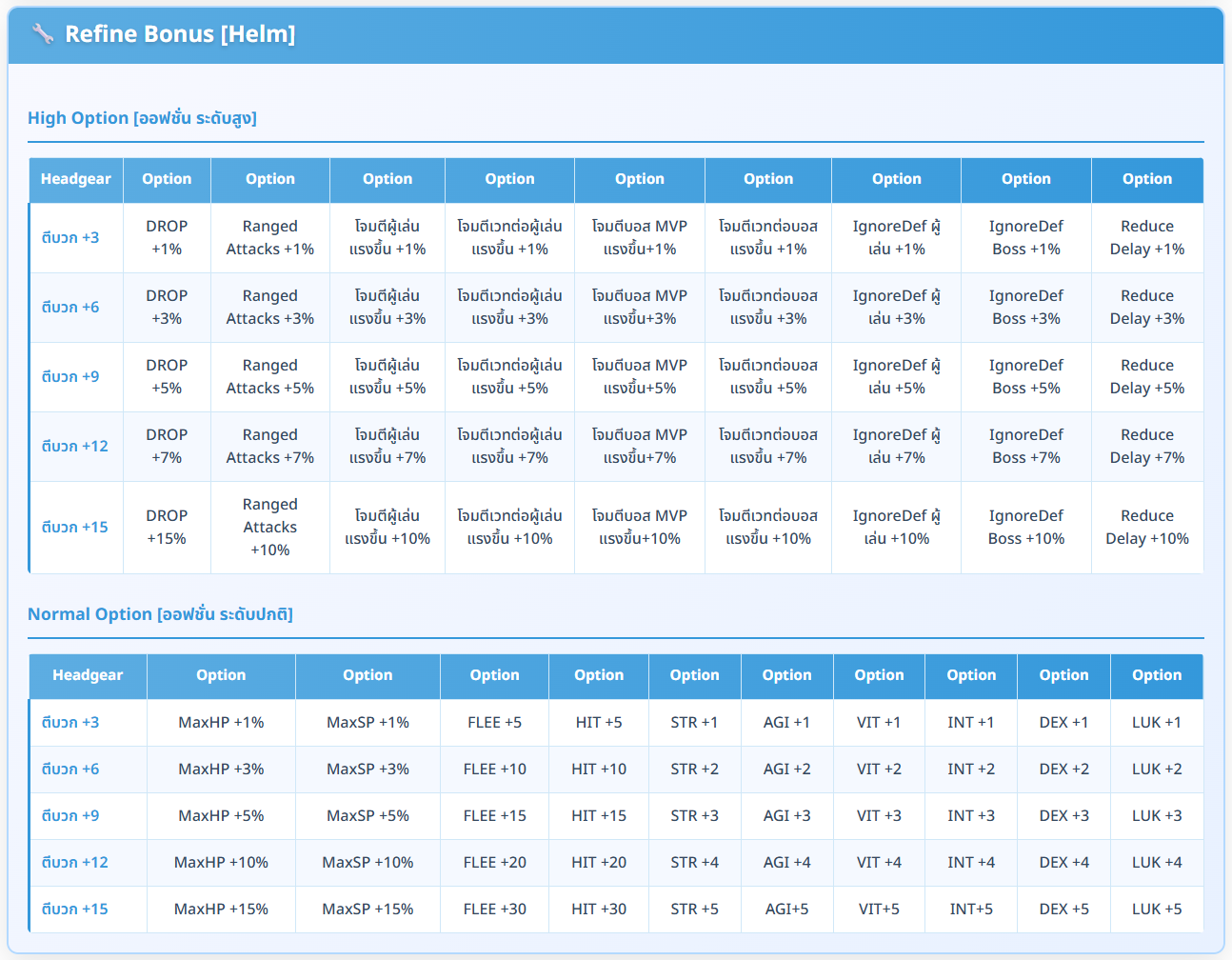Click ตีบวก +12 in the High Option table
The image size is (1232, 960).
[74, 447]
